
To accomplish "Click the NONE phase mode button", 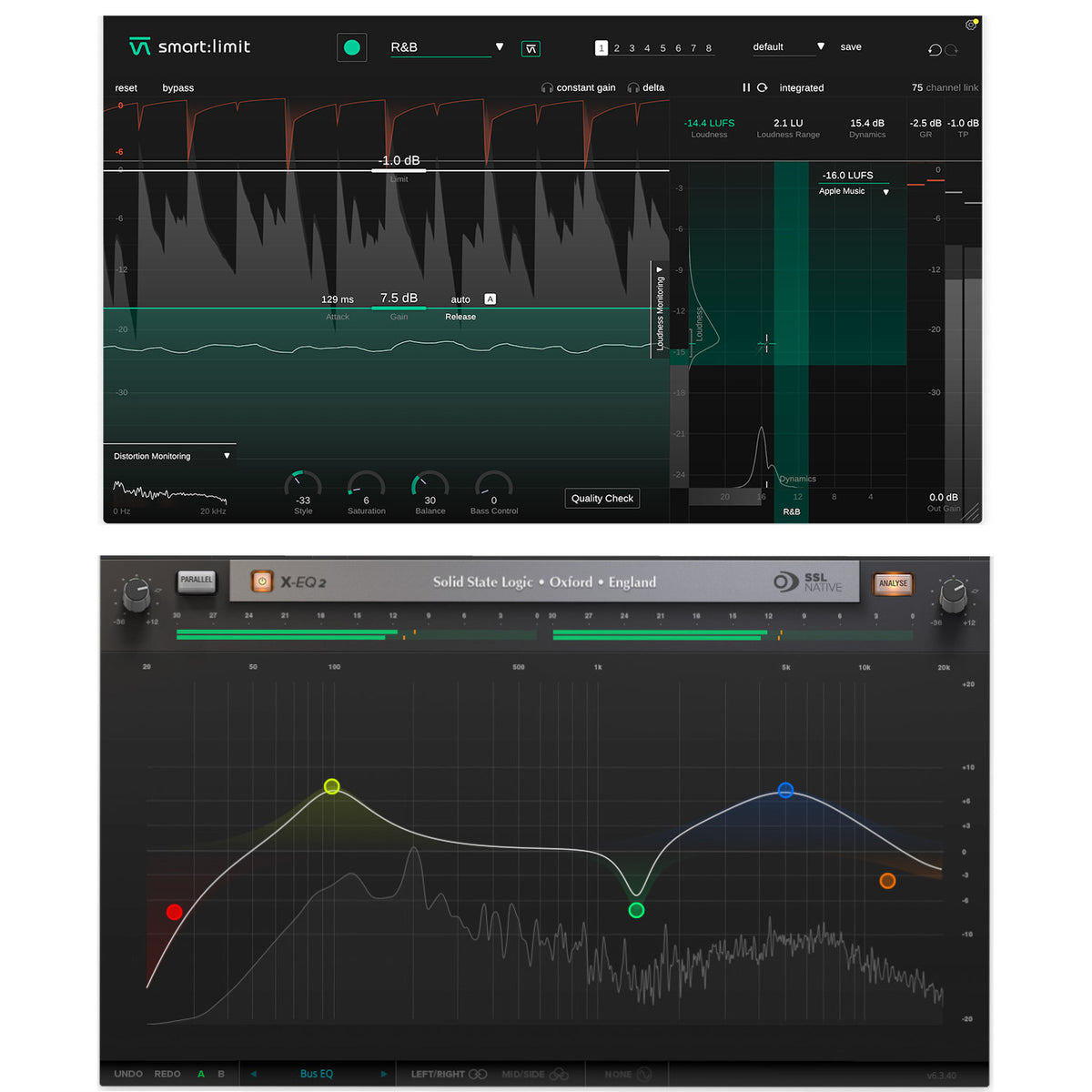I will coord(629,1074).
